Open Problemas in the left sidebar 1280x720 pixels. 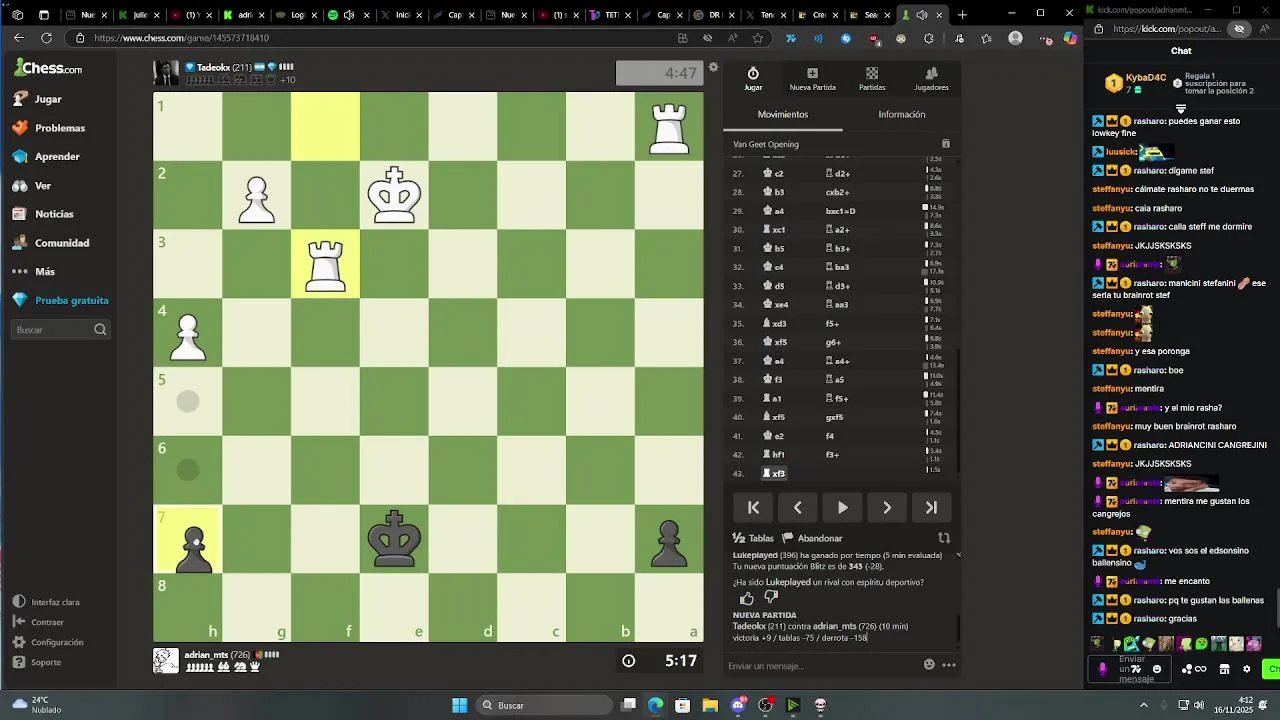60,128
